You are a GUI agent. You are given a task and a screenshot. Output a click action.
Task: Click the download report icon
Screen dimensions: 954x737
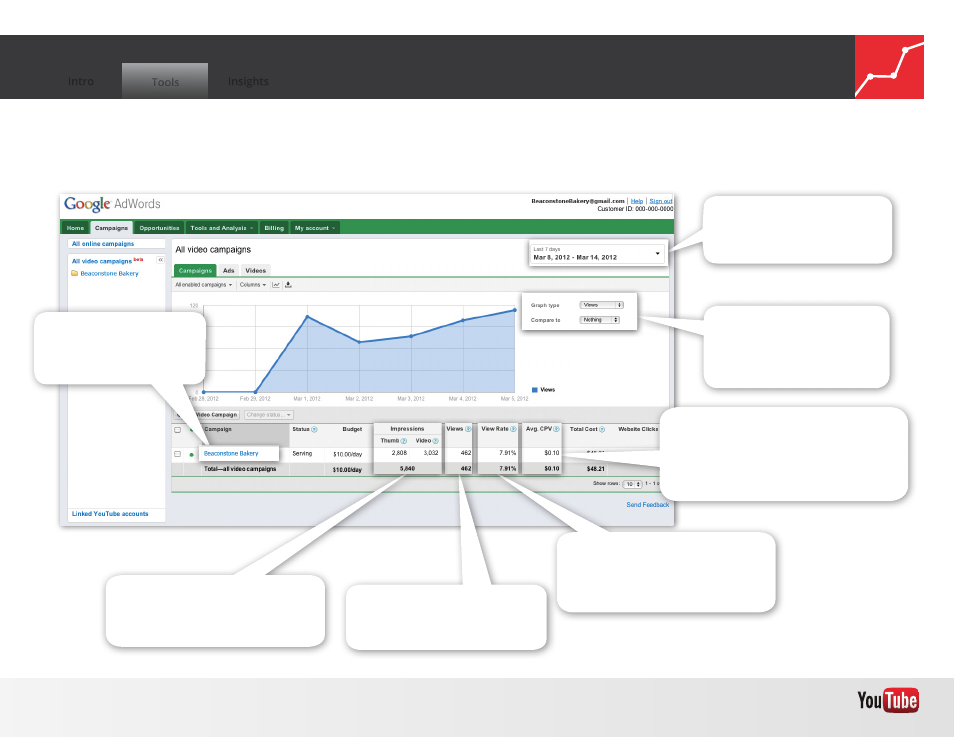(288, 285)
